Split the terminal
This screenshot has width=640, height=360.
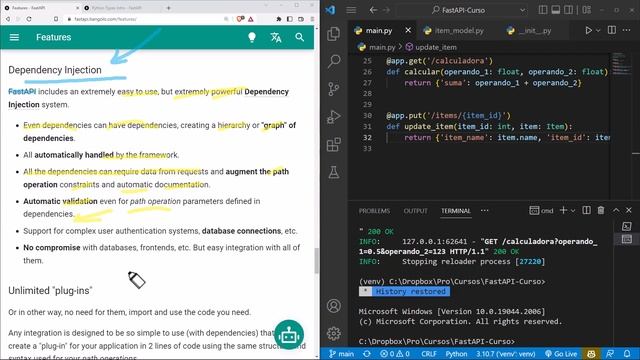586,210
